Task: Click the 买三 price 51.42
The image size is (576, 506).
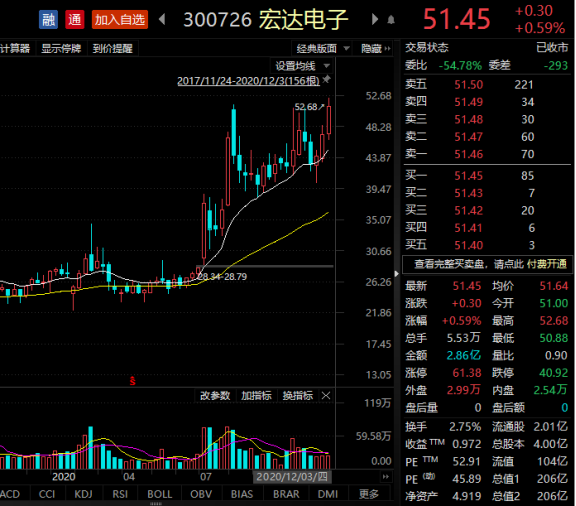Action: coord(468,210)
